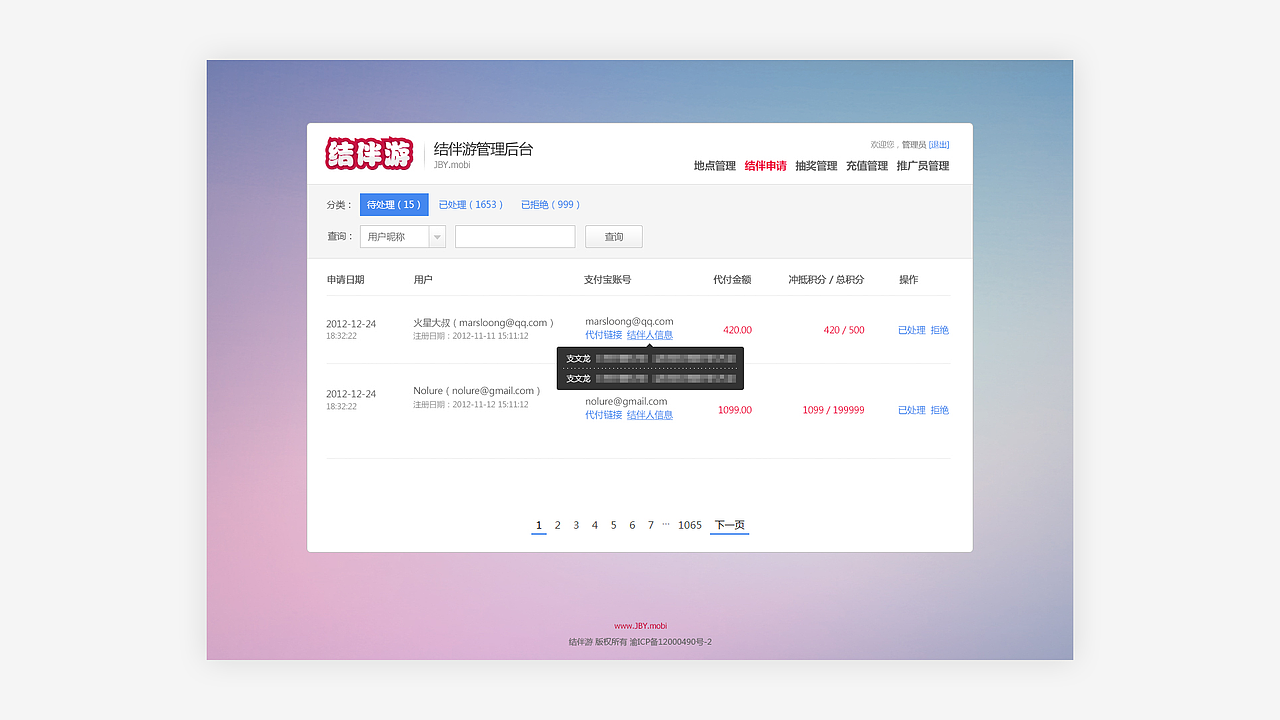Click the dropdown arrow next to 用户昵称
The width and height of the screenshot is (1280, 720).
(437, 236)
